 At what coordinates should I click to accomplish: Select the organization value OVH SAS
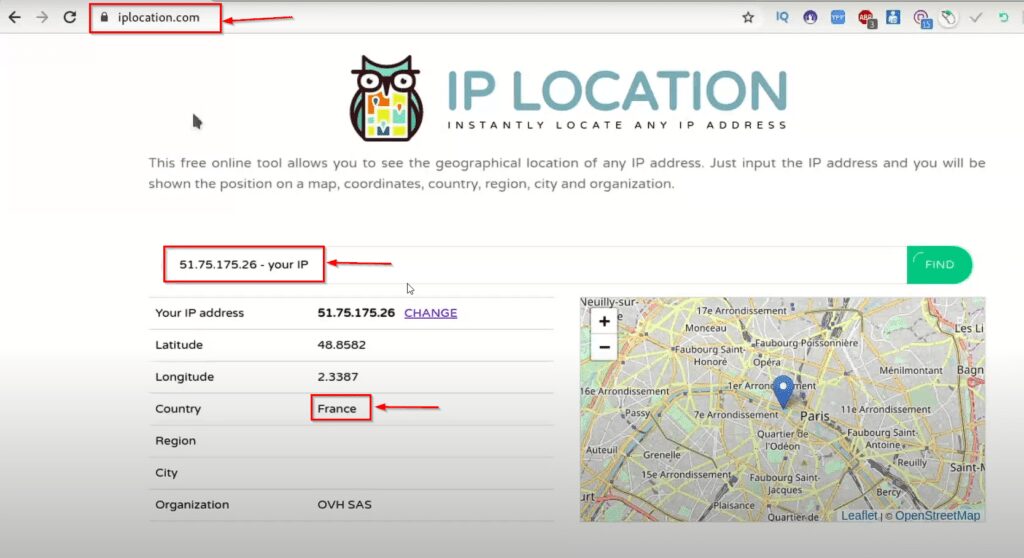tap(344, 504)
